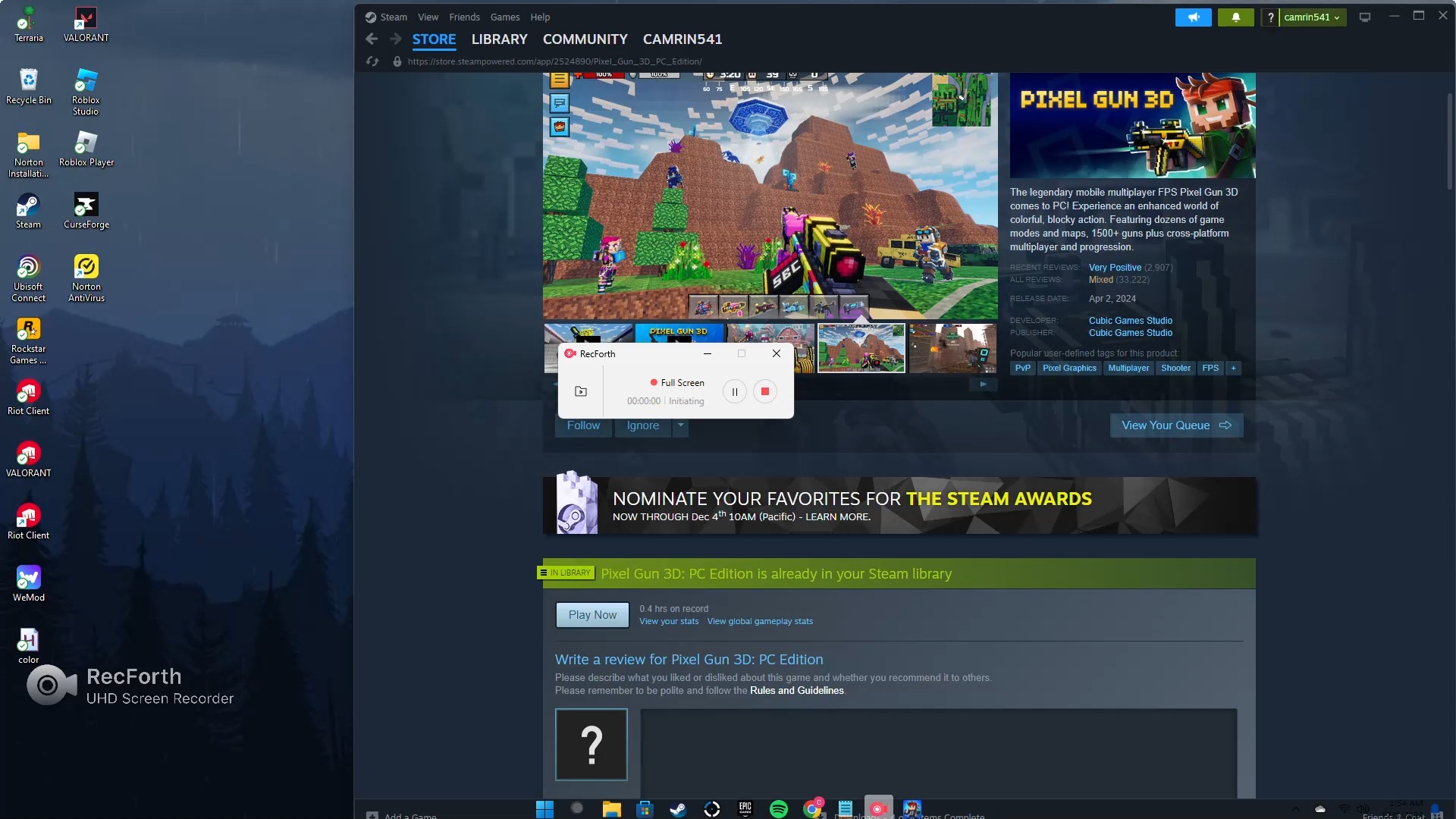Open Steam desktop shortcut
Viewport: 1456px width, 819px height.
(x=29, y=211)
